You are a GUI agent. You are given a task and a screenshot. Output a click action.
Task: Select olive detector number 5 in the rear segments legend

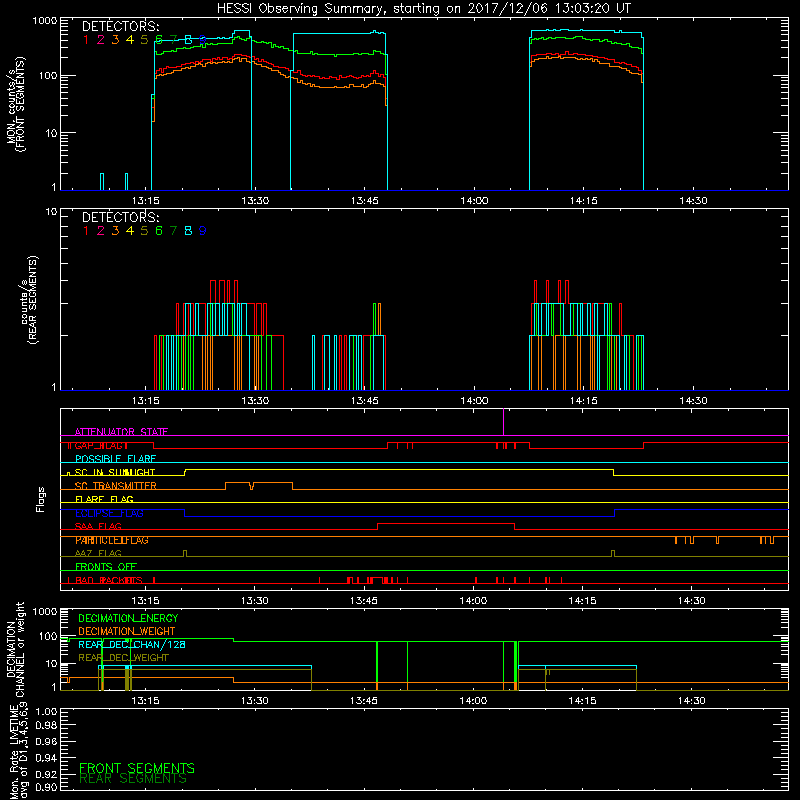point(144,231)
